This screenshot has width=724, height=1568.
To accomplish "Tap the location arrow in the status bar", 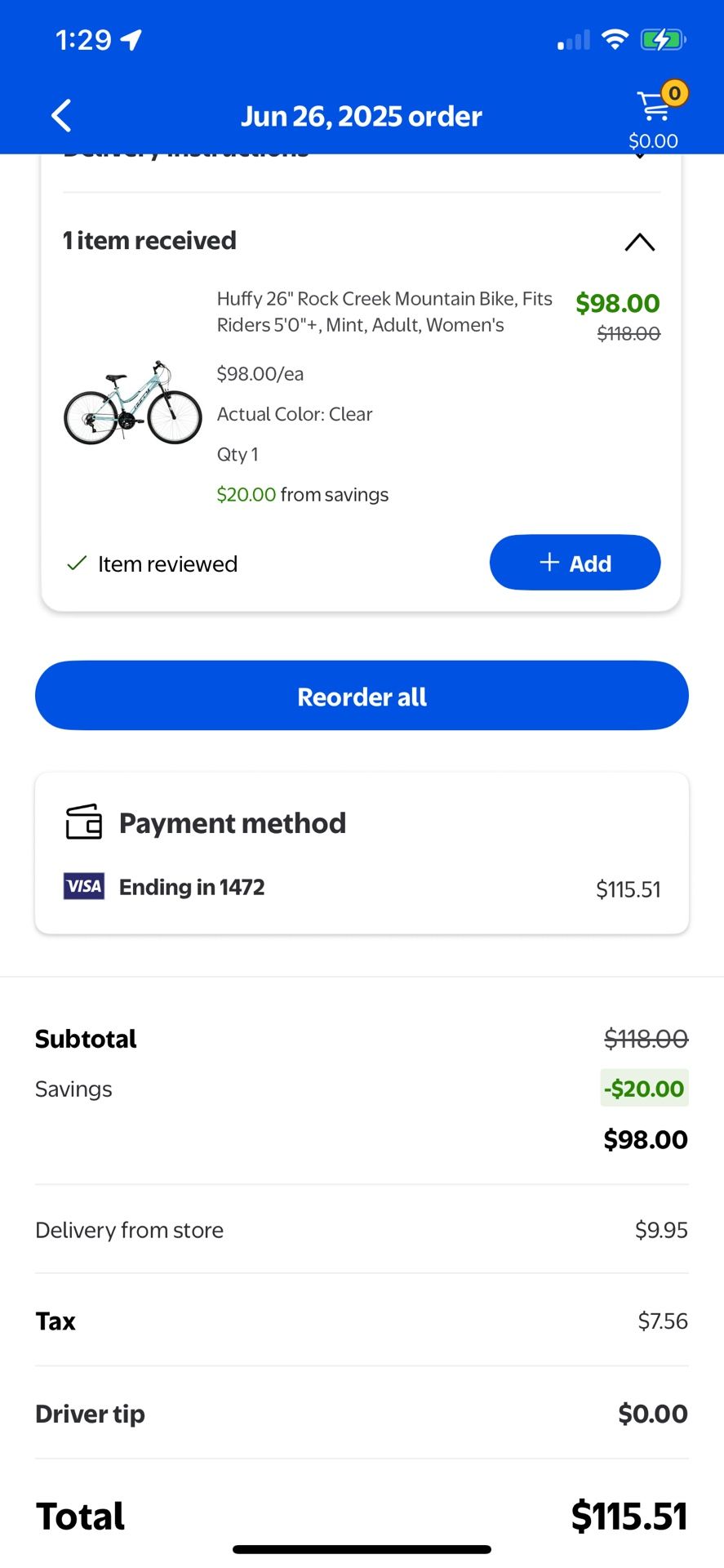I will 131,38.
